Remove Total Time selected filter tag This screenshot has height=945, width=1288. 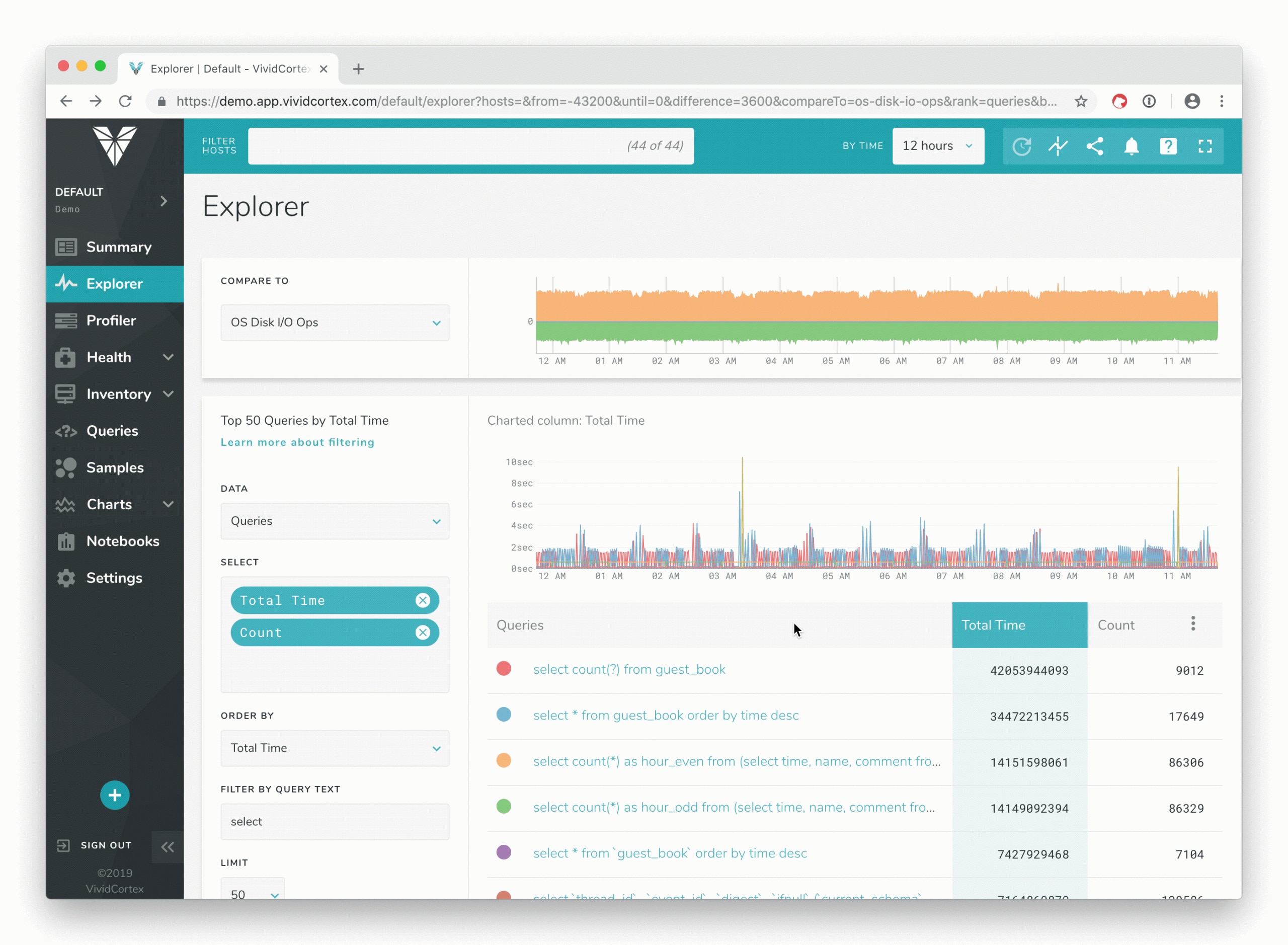424,600
